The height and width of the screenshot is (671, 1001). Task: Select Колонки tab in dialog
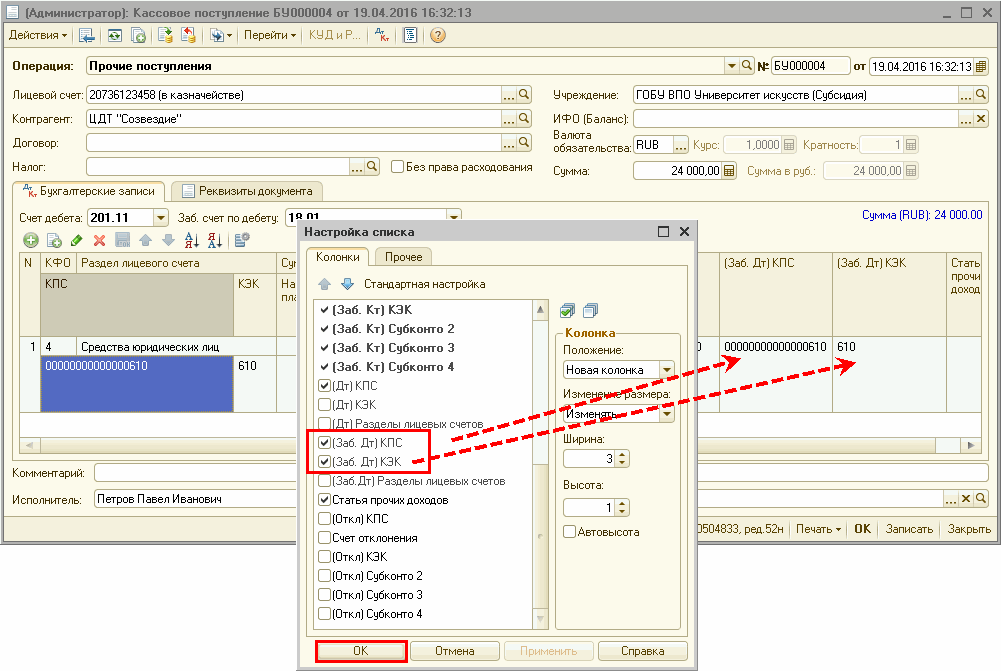(338, 257)
